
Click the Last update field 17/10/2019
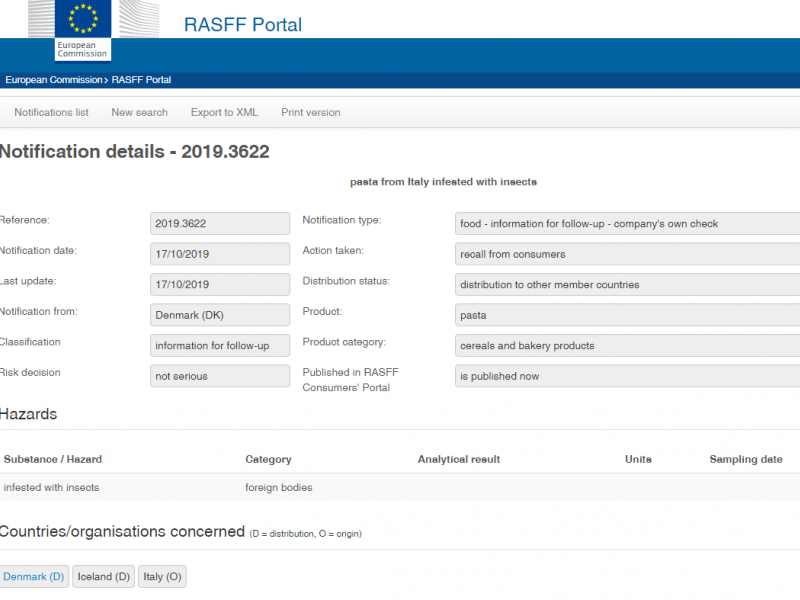[x=220, y=285]
